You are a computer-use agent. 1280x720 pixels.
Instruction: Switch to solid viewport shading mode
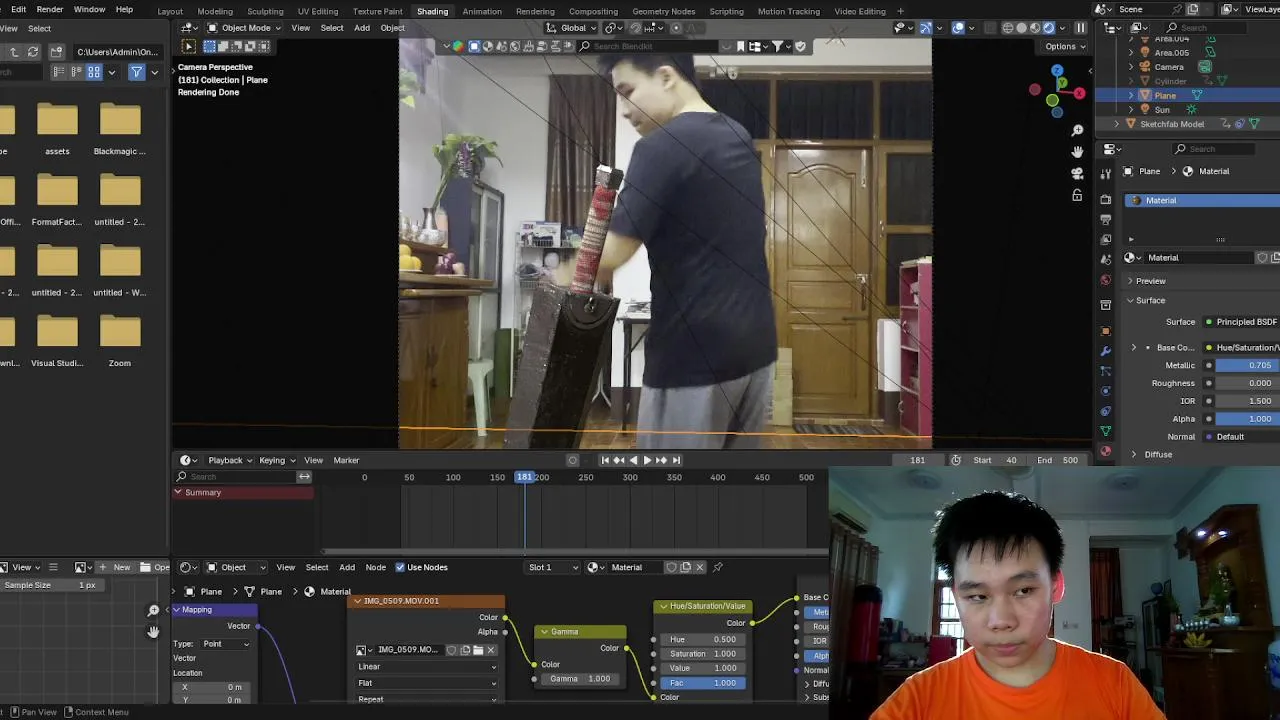tap(1021, 27)
